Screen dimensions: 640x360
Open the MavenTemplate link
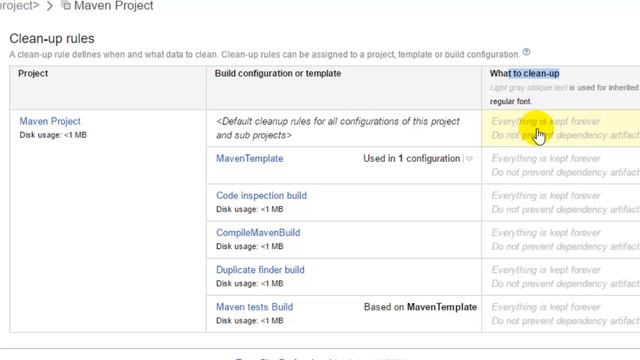tap(249, 158)
